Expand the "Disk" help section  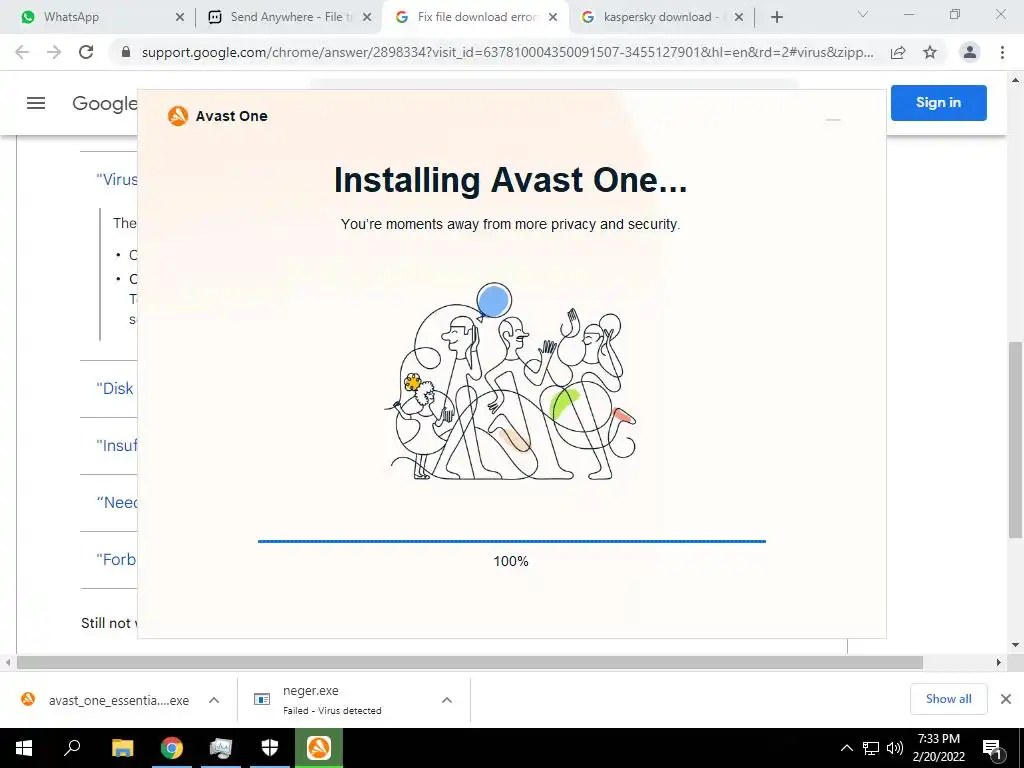pos(115,389)
